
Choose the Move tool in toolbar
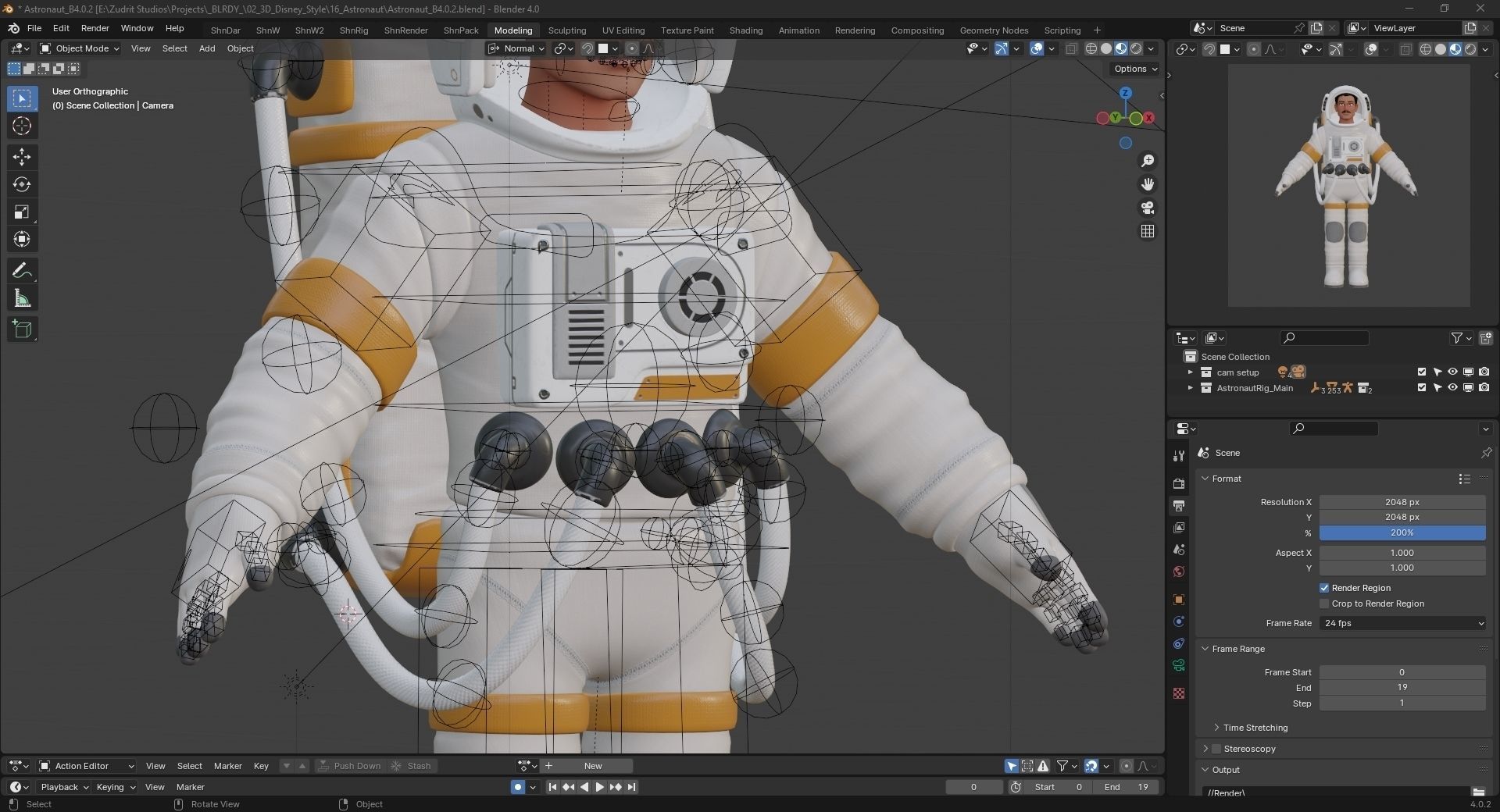(22, 157)
